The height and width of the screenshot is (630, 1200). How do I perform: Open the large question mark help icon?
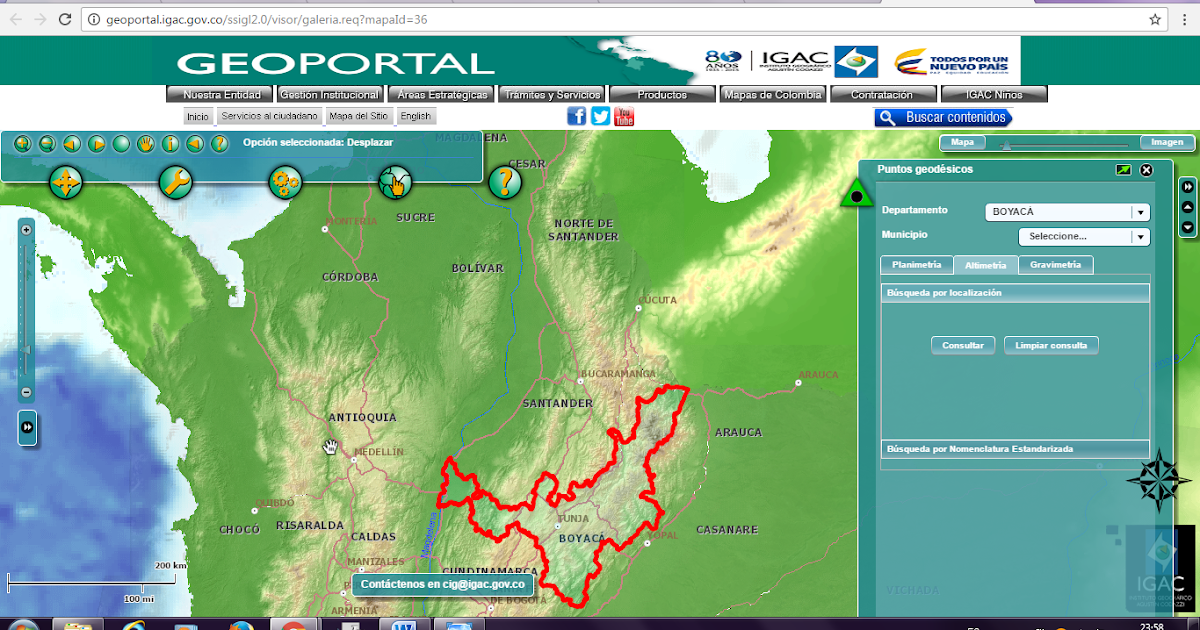point(506,181)
